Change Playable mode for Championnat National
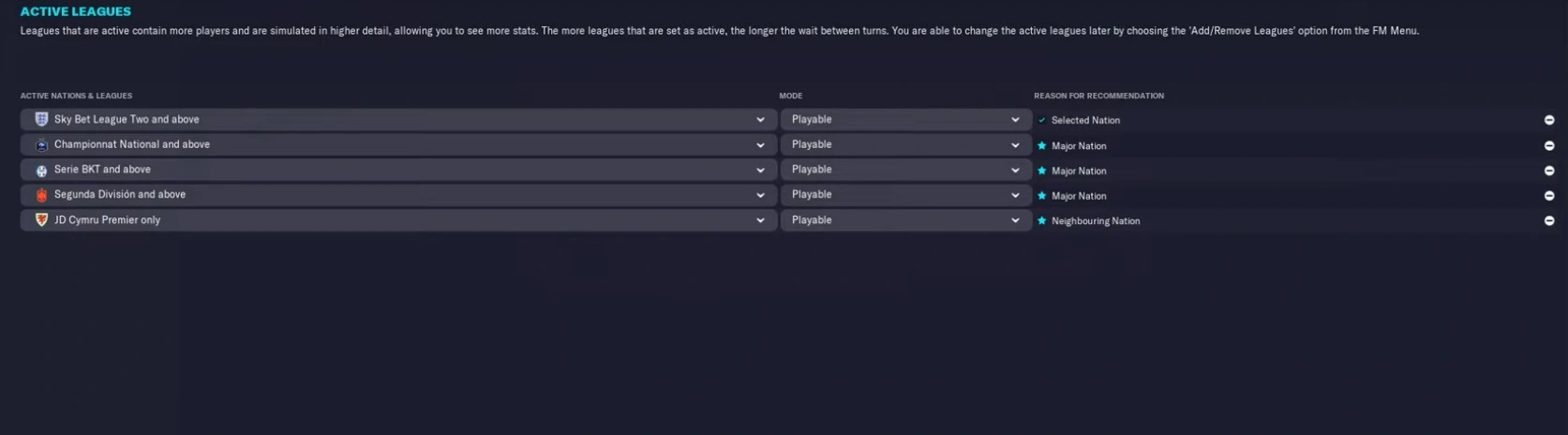Viewport: 1568px width, 435px height. (905, 145)
